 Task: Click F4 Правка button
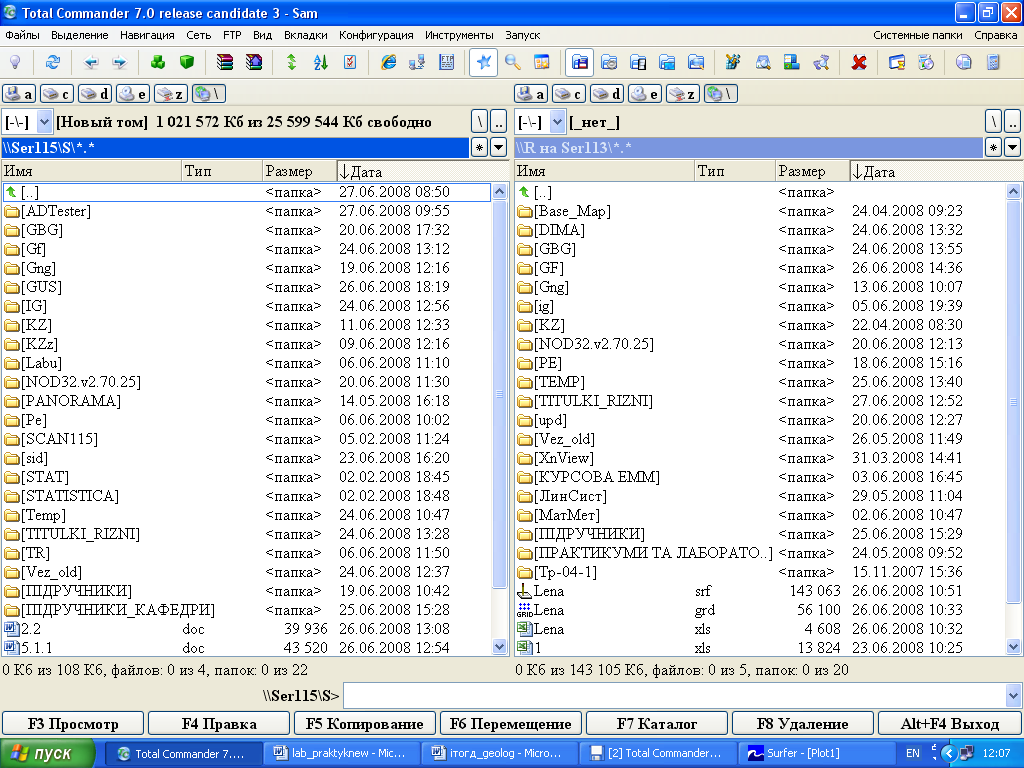(219, 724)
